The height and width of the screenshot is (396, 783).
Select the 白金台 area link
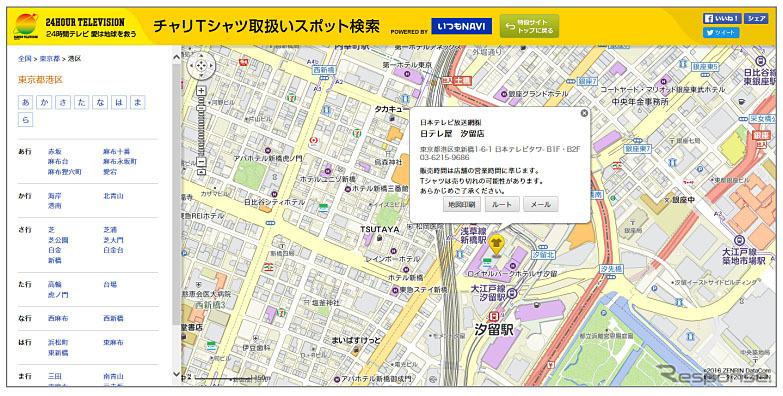pyautogui.click(x=113, y=250)
